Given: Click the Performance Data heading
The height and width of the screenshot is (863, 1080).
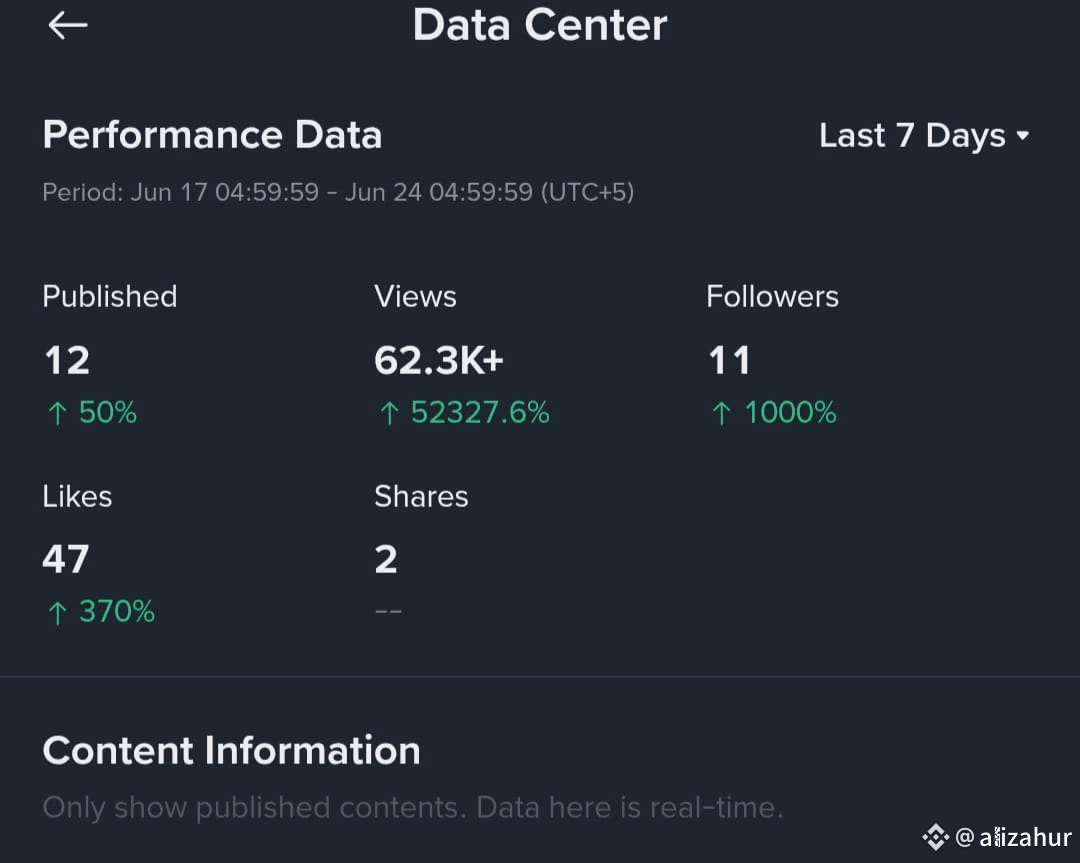Looking at the screenshot, I should pos(212,134).
